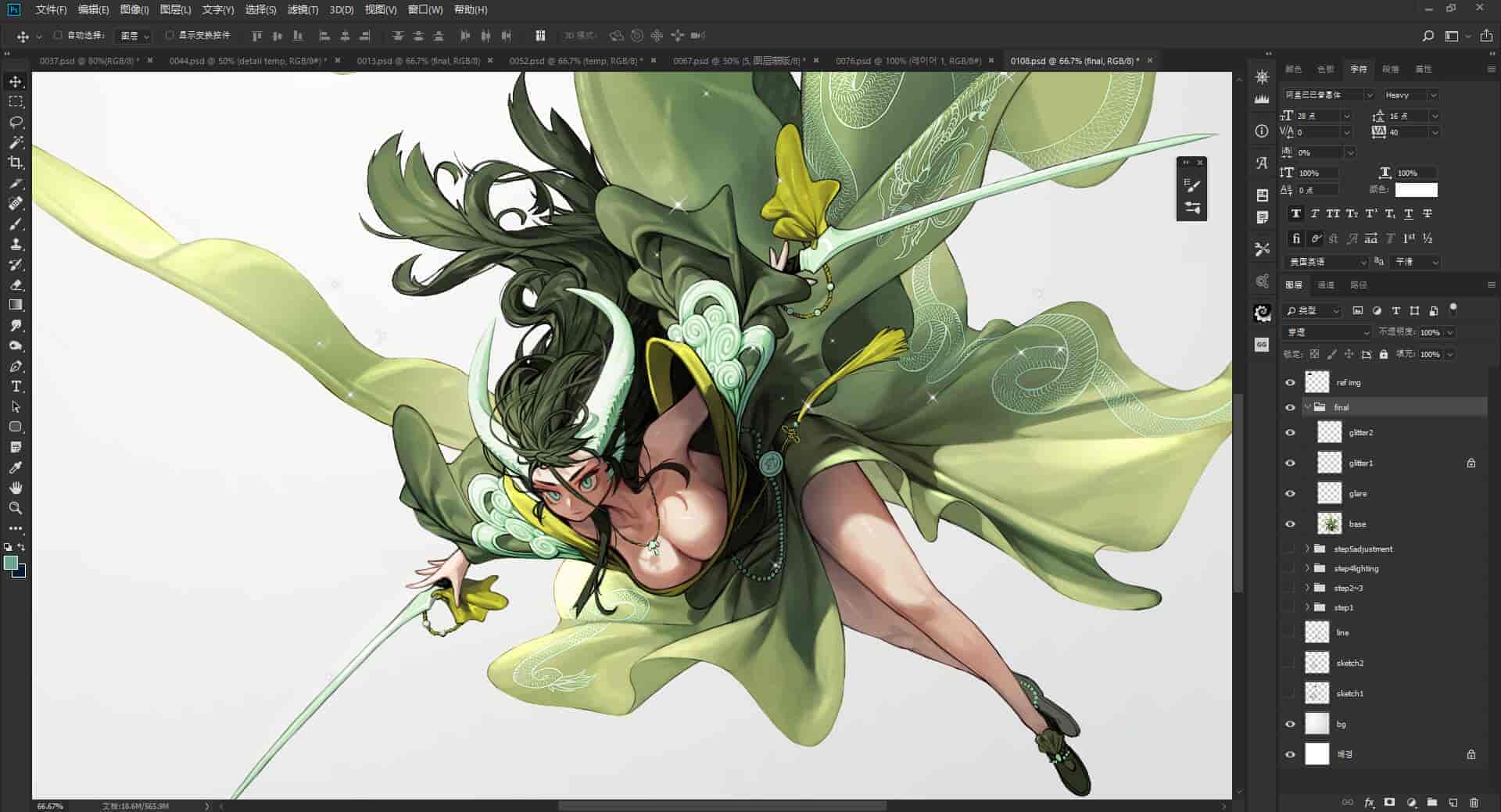Click the foreground color swatch
This screenshot has width=1501, height=812.
11,563
